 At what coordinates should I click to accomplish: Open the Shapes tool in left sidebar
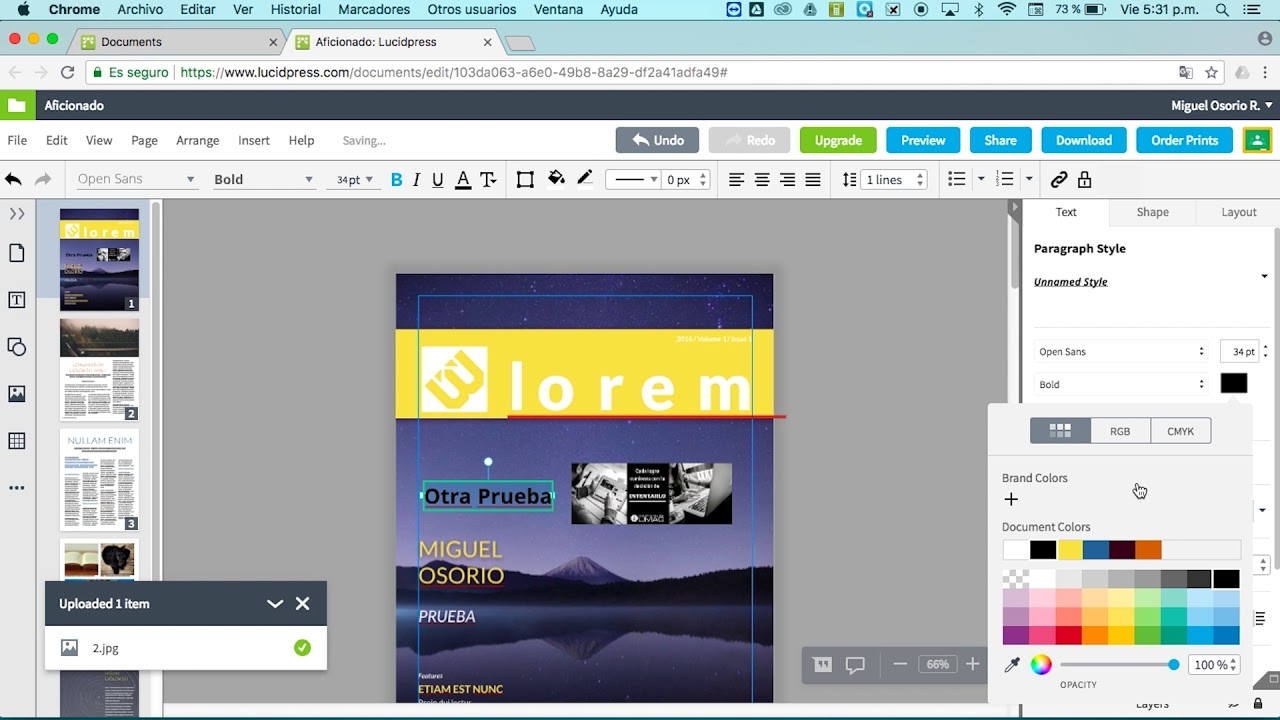tap(17, 347)
